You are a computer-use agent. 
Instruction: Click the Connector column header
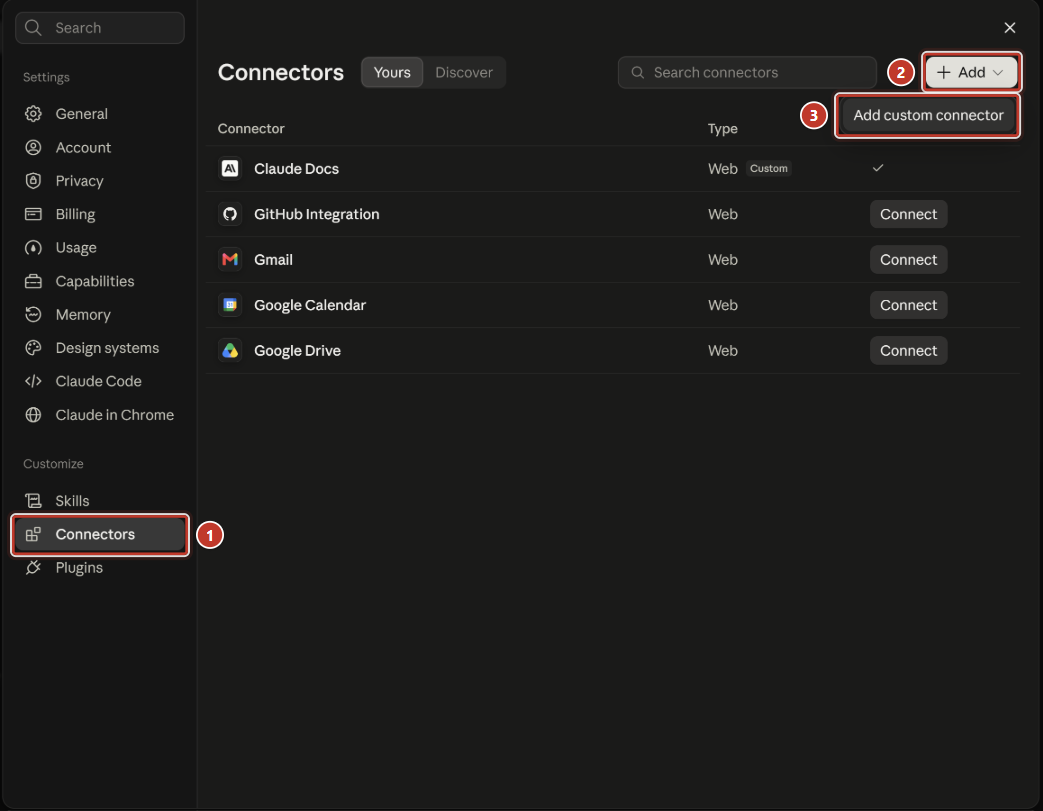[x=251, y=128]
